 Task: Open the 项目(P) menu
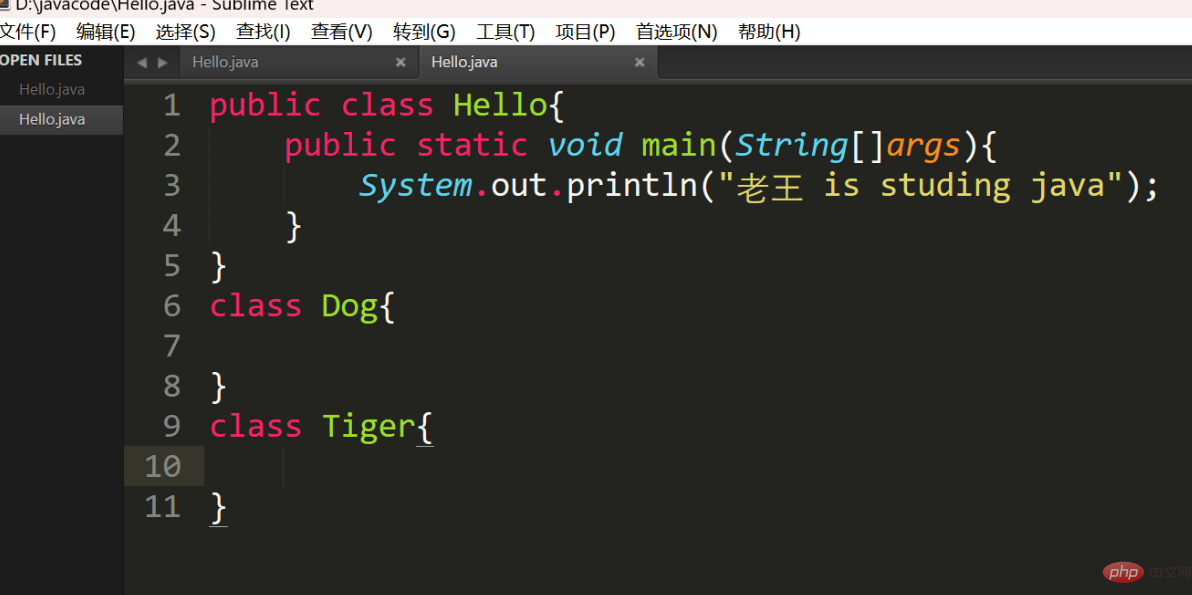(585, 32)
